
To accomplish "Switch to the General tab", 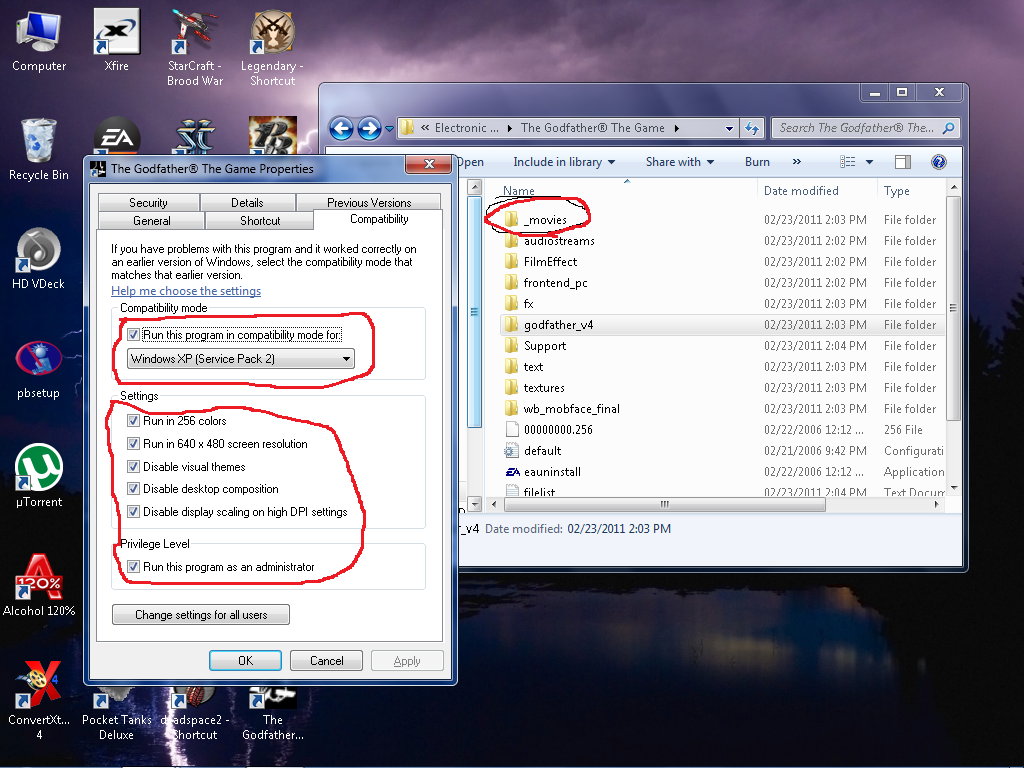I will [152, 221].
